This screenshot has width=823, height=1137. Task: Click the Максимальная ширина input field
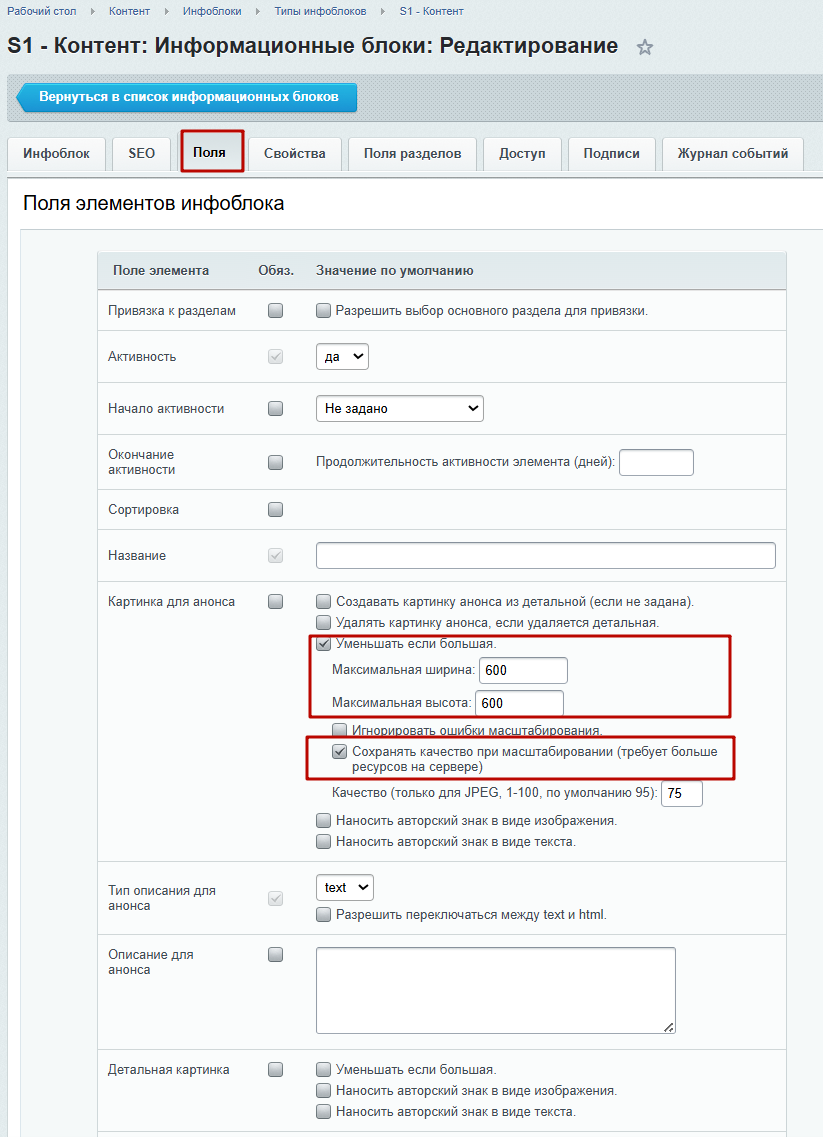tap(523, 670)
